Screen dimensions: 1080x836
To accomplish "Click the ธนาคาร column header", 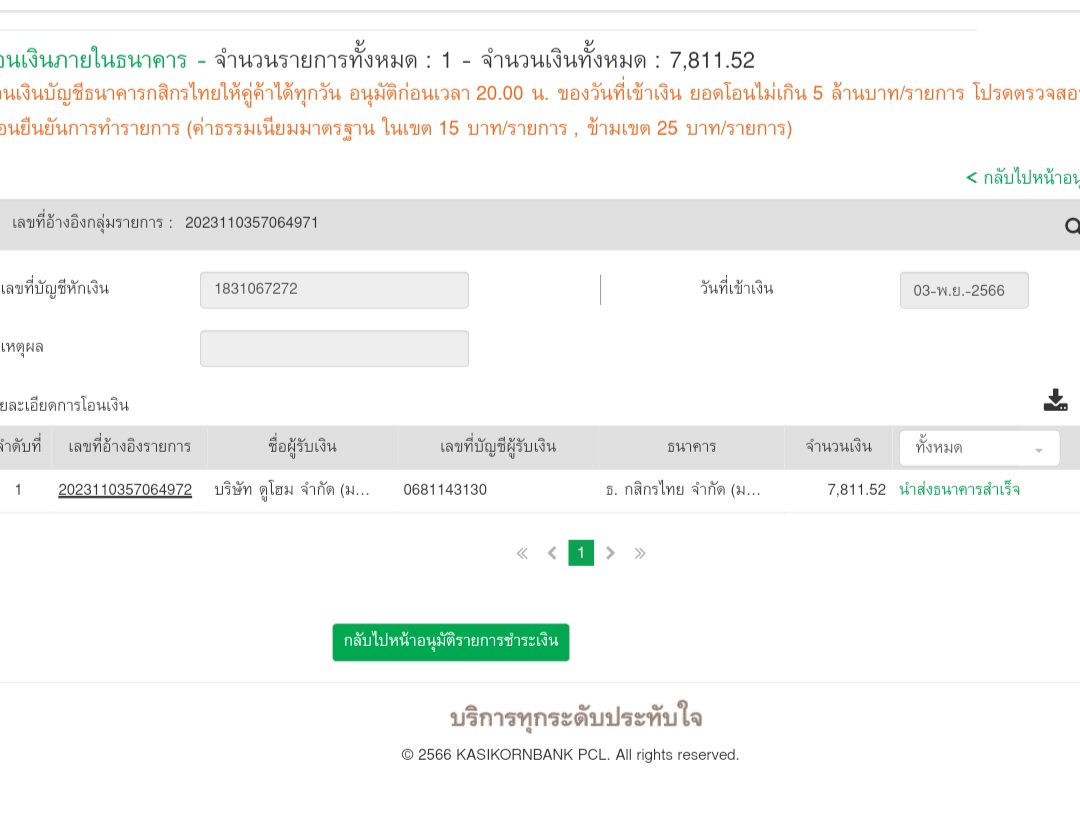I will pos(691,447).
